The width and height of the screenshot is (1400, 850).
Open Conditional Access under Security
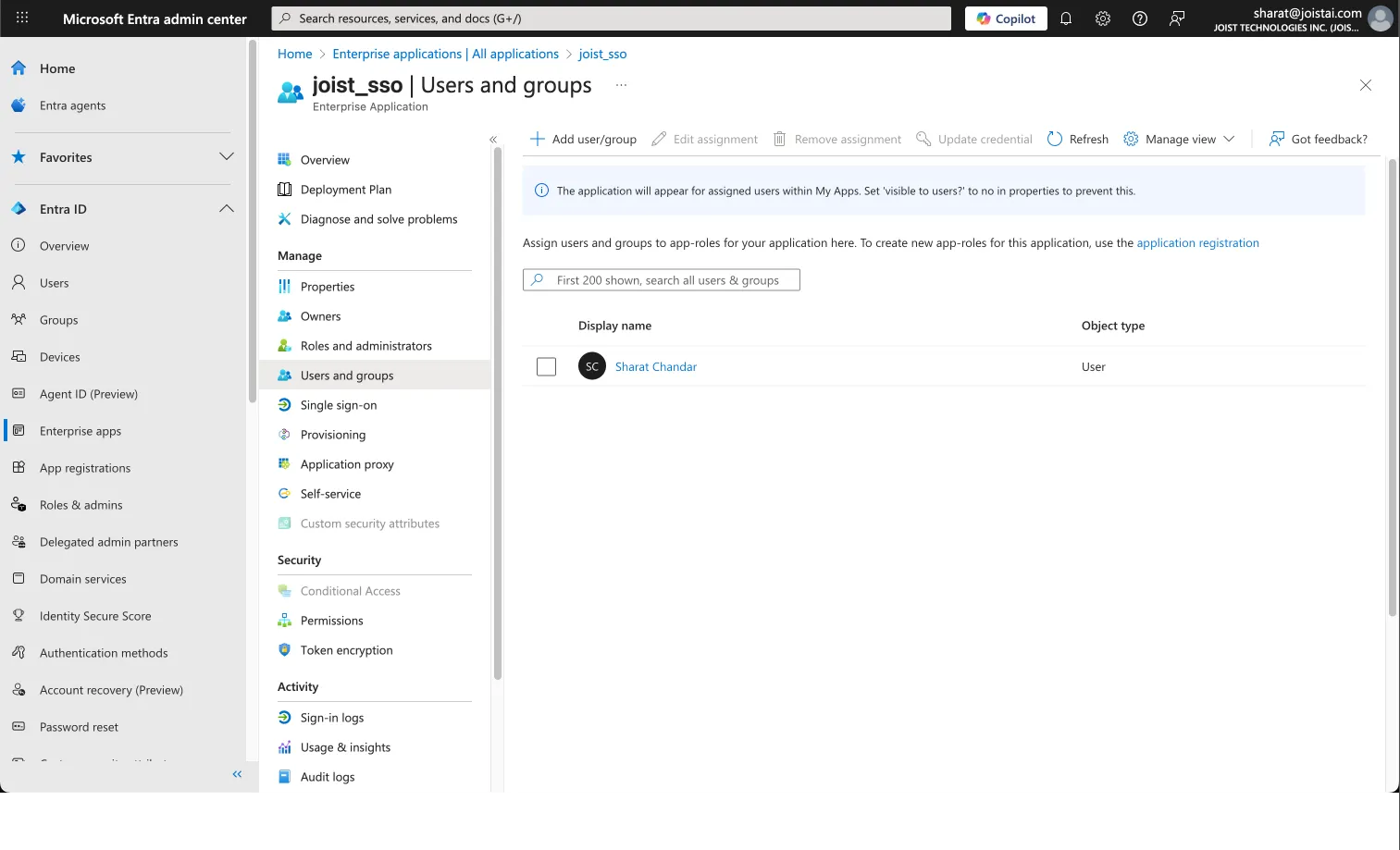351,591
